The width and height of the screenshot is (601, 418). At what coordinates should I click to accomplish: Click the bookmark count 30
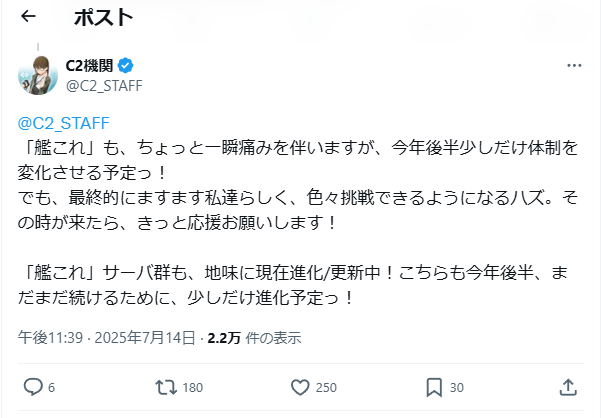pos(457,387)
